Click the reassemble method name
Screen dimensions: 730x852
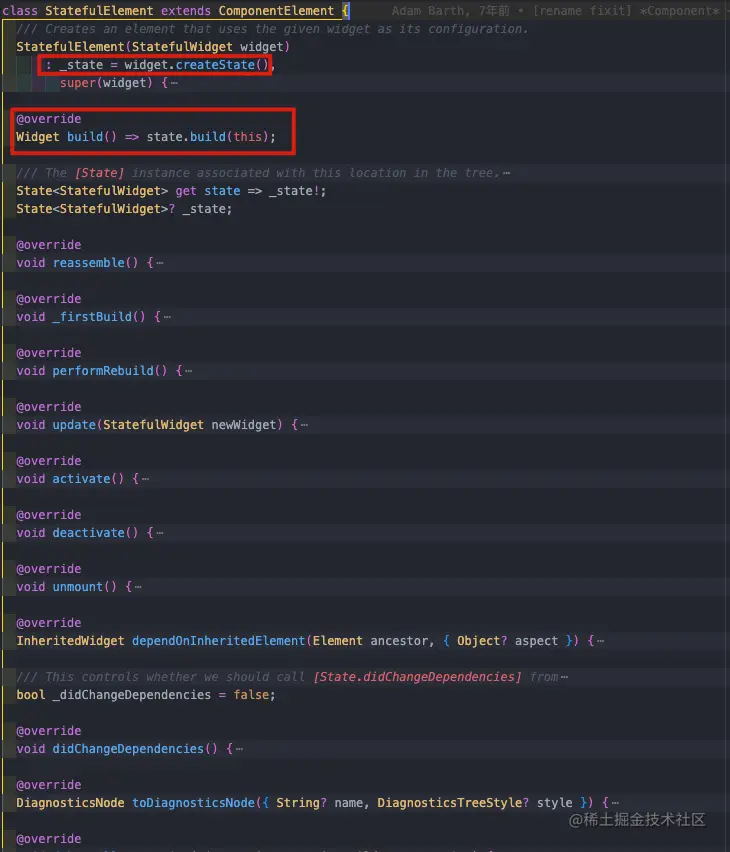click(90, 263)
